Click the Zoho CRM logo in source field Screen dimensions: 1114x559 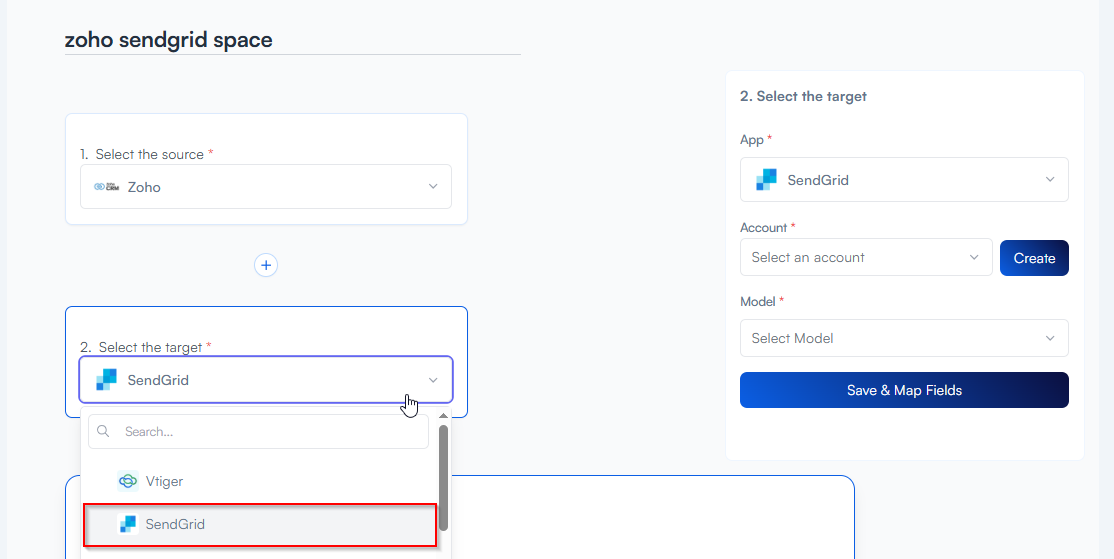tap(106, 187)
